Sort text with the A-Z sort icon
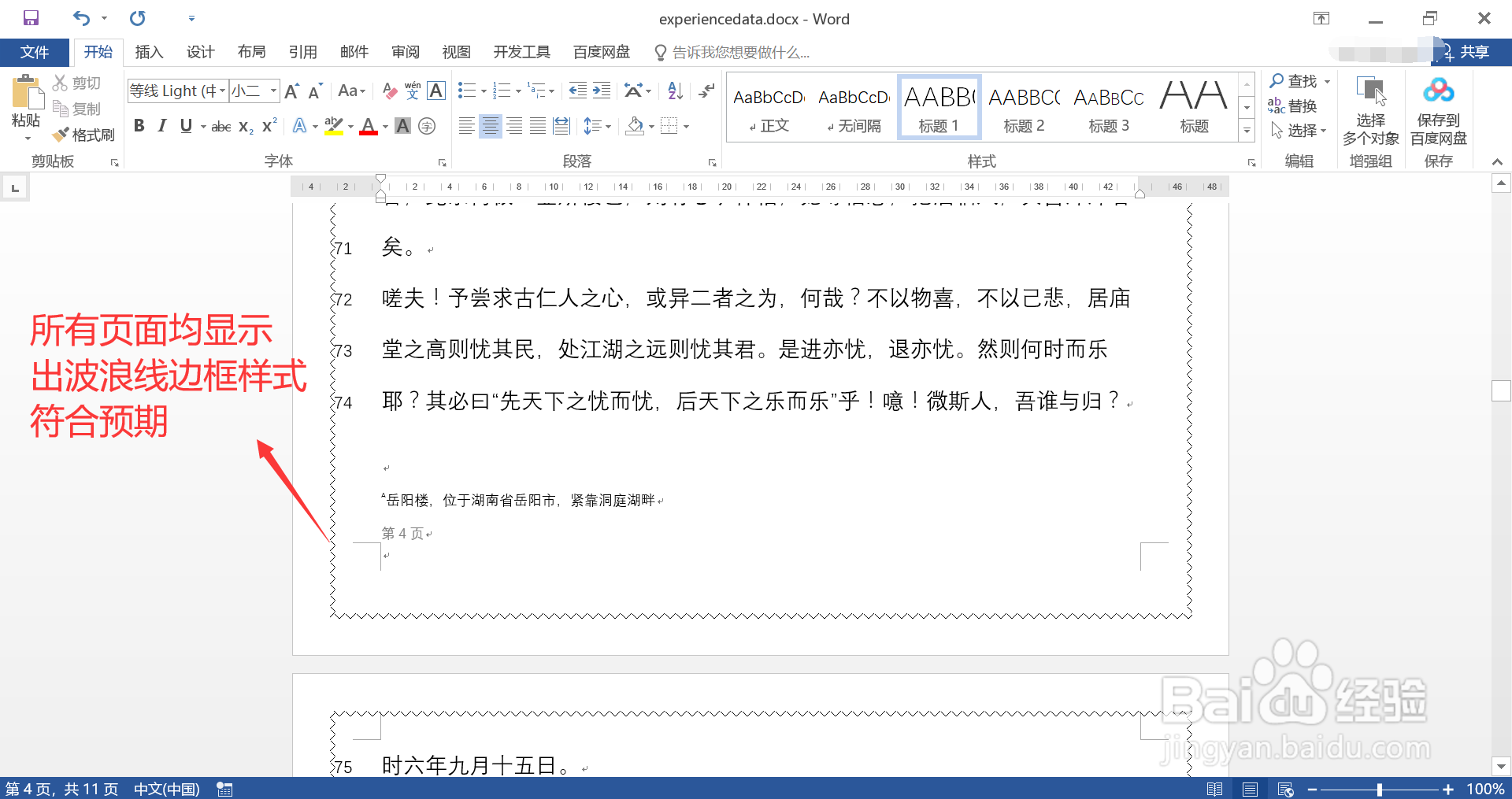Viewport: 1512px width, 799px height. (675, 91)
